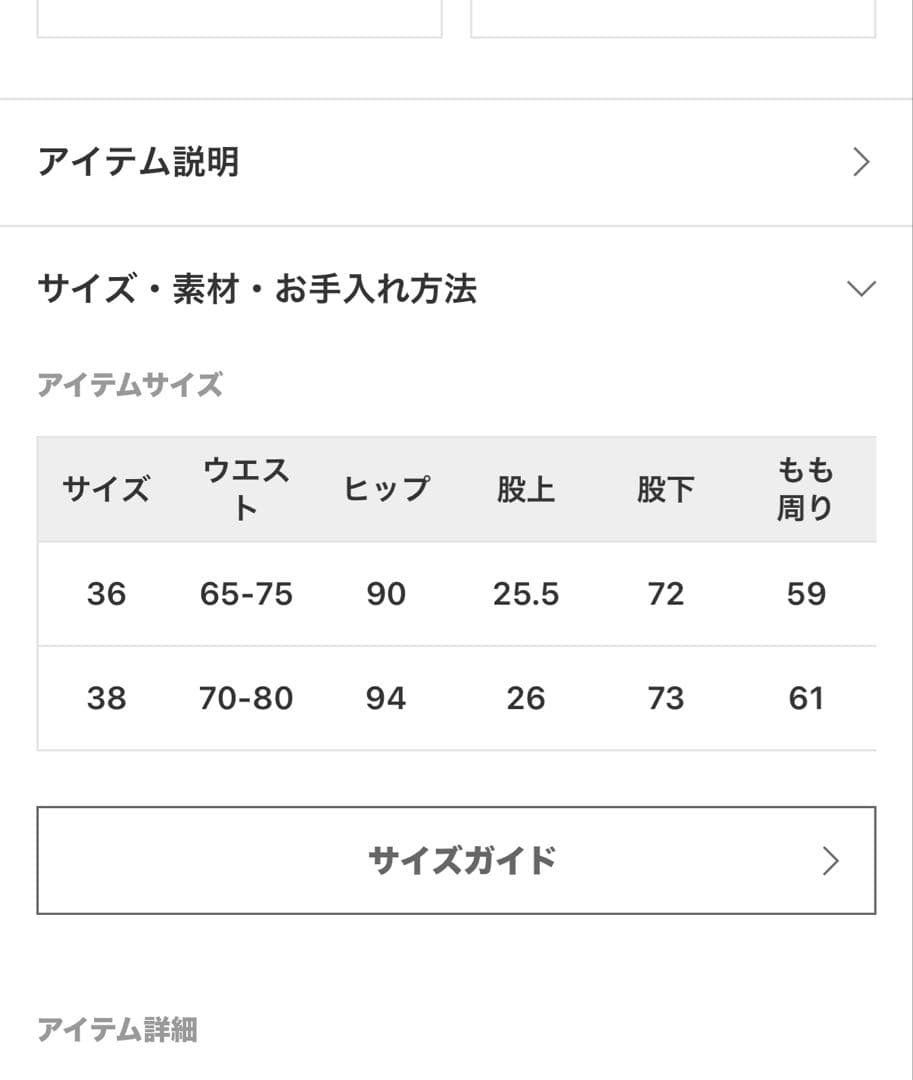Tap the アイテム説明 heading text

pyautogui.click(x=138, y=162)
